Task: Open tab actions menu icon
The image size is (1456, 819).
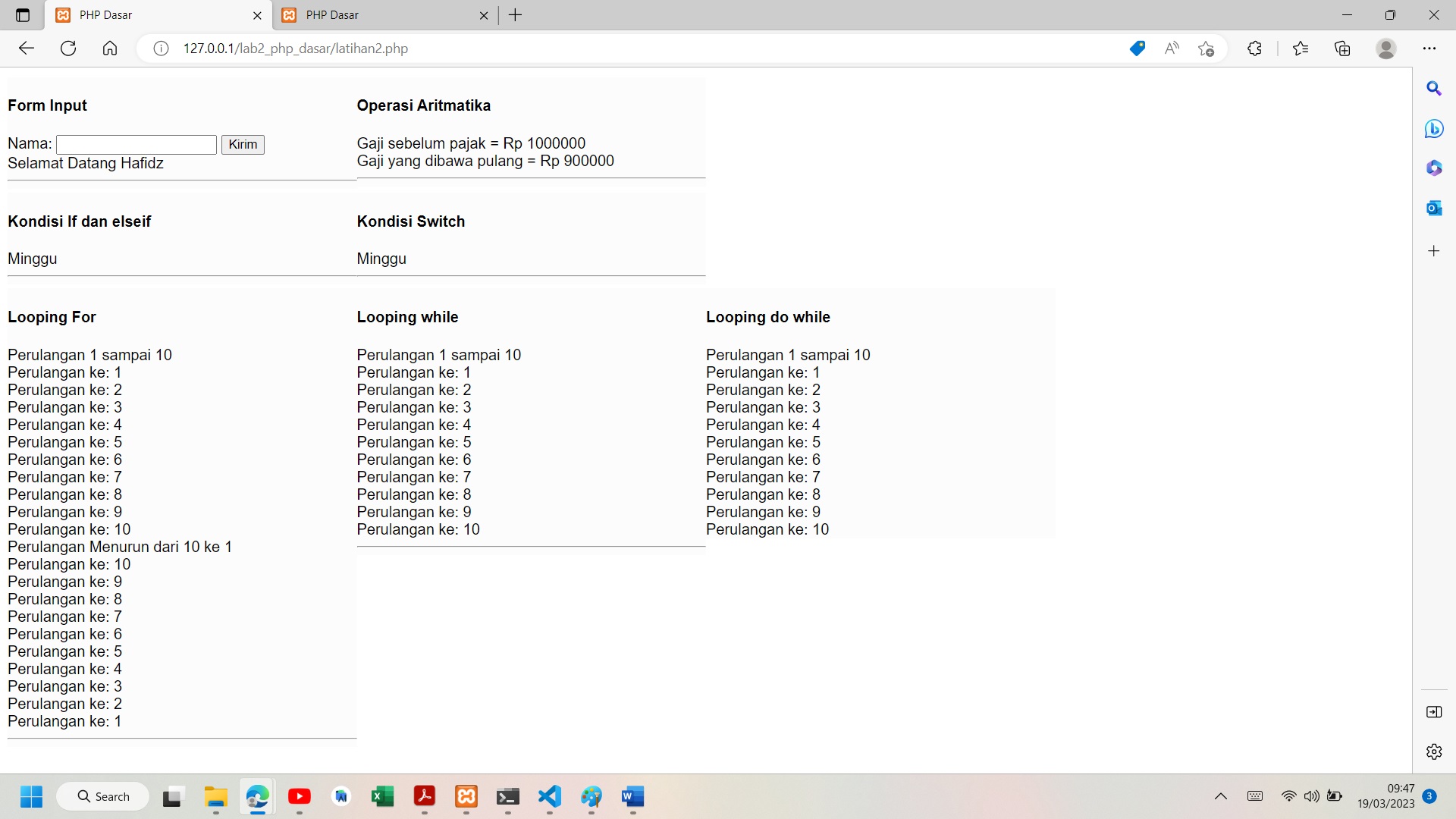Action: pyautogui.click(x=23, y=15)
